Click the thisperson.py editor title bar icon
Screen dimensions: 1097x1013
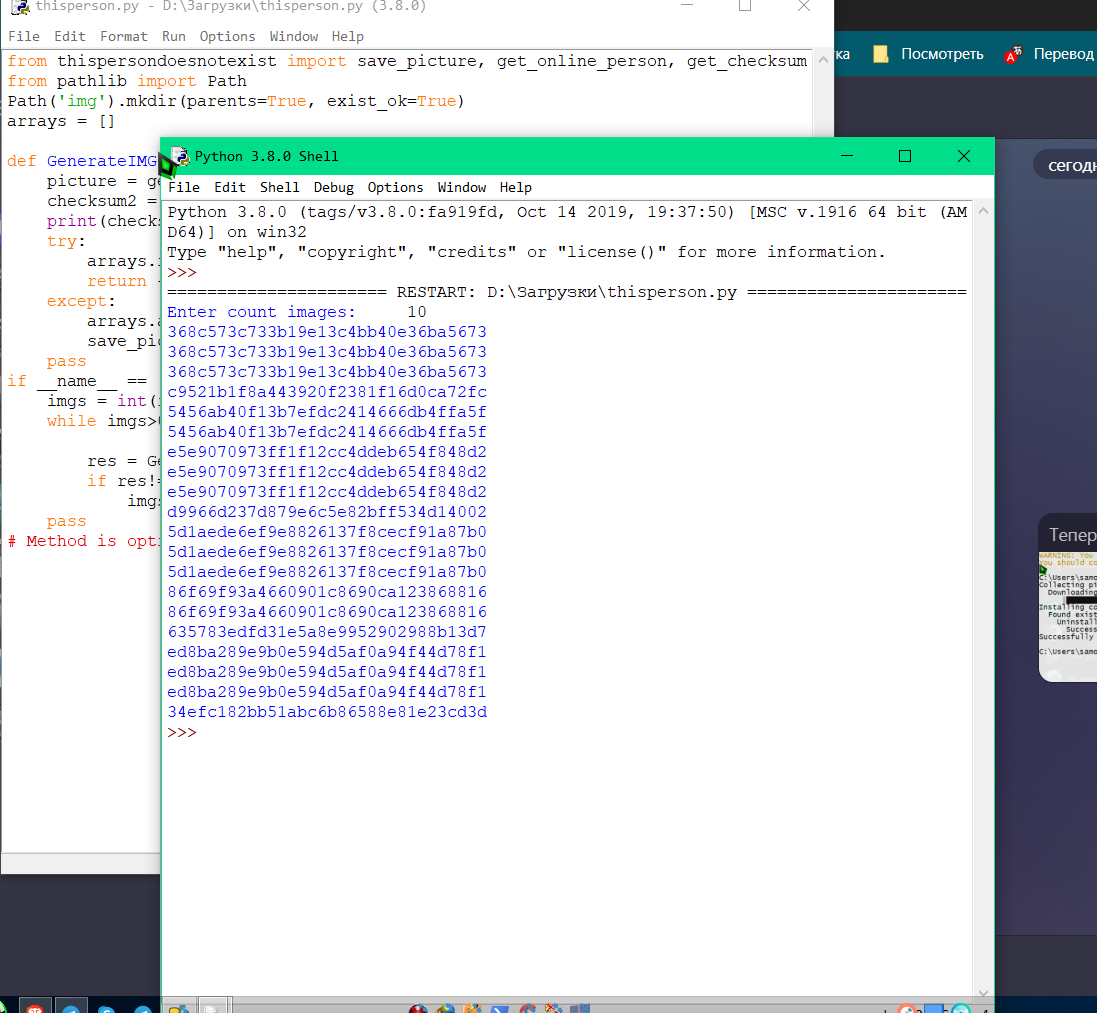pyautogui.click(x=18, y=6)
